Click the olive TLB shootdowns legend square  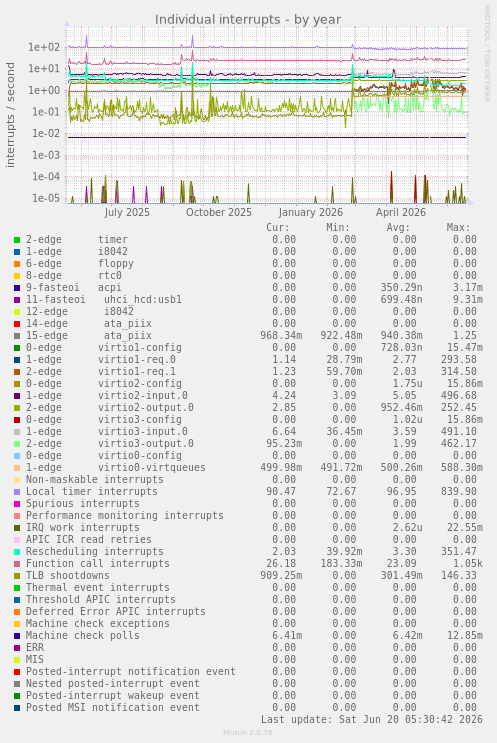tap(17, 576)
